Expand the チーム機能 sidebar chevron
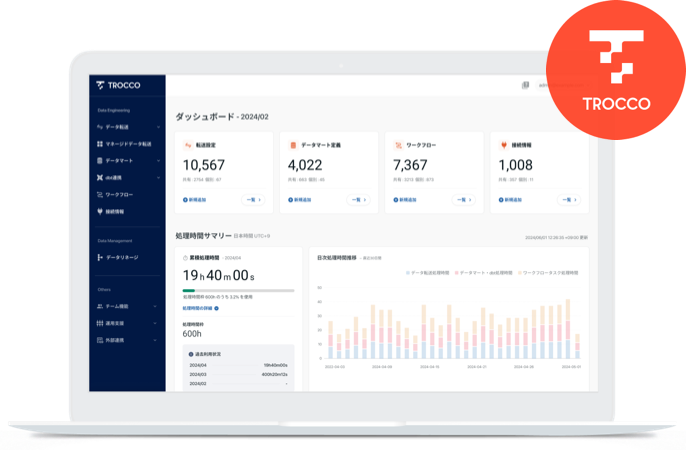 pyautogui.click(x=158, y=306)
